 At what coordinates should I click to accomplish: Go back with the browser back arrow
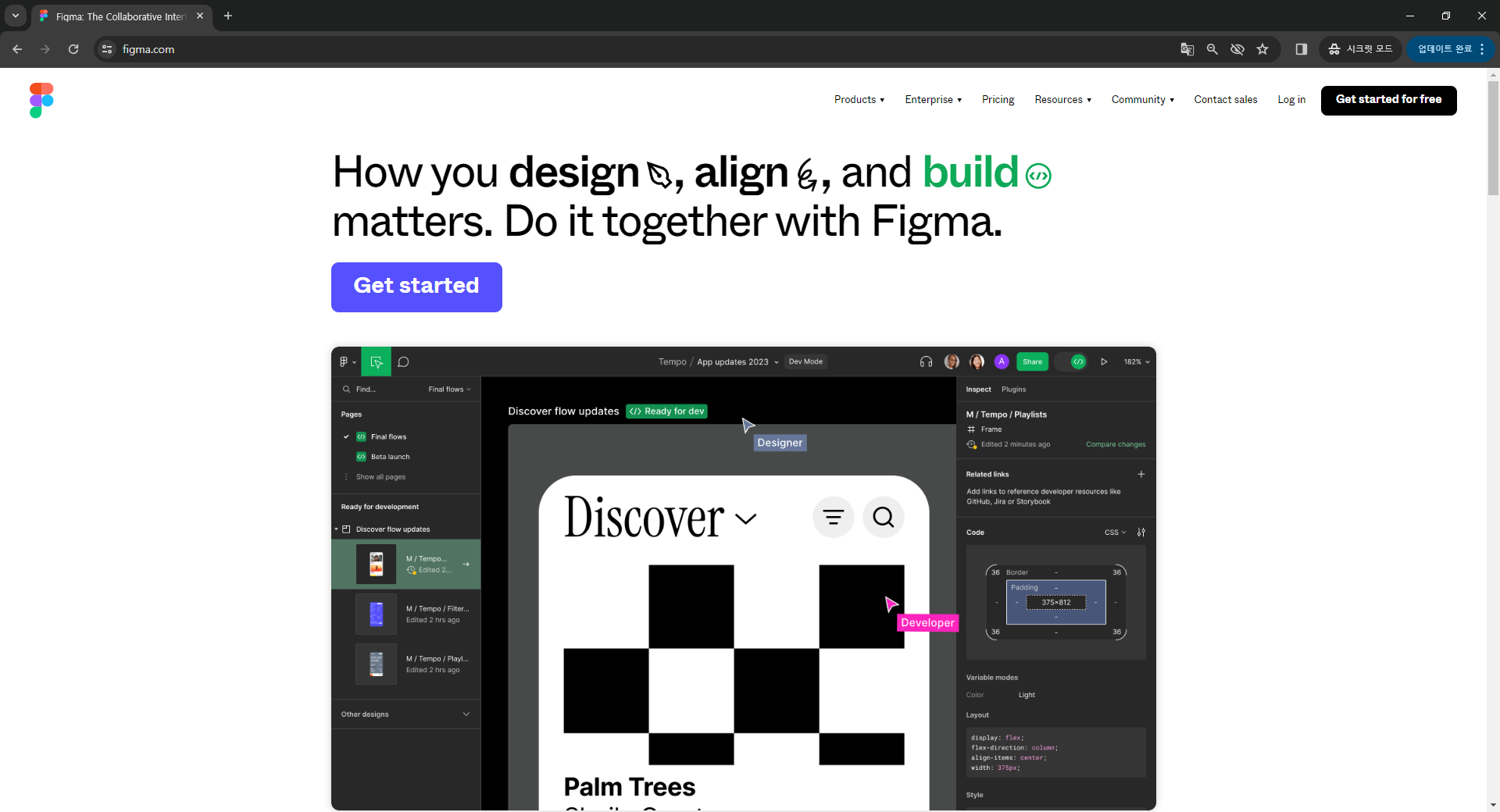tap(17, 49)
